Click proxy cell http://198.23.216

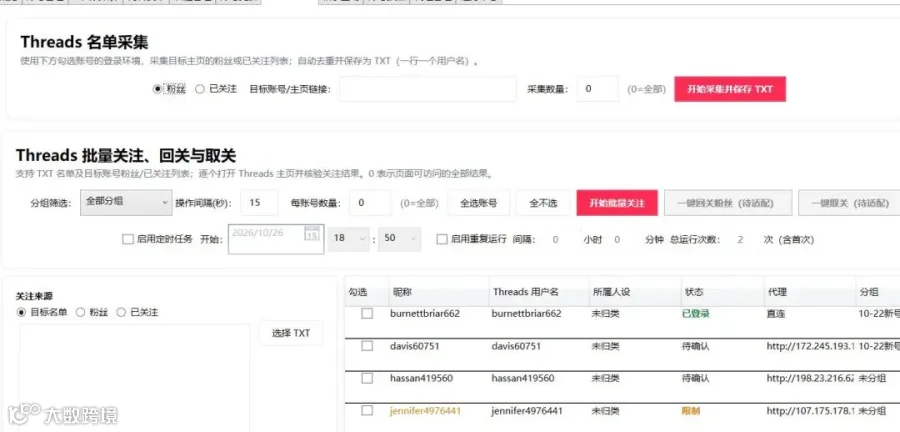(810, 378)
